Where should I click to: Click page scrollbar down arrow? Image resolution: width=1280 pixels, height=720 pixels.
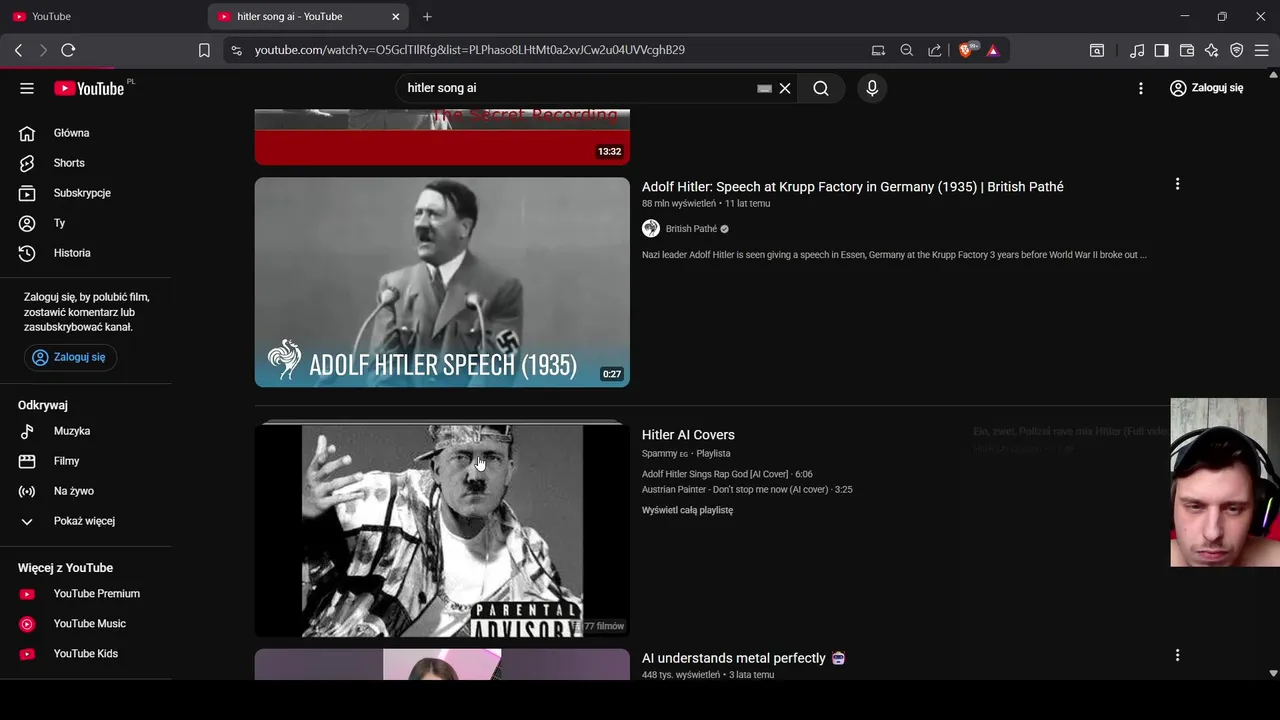click(1273, 673)
